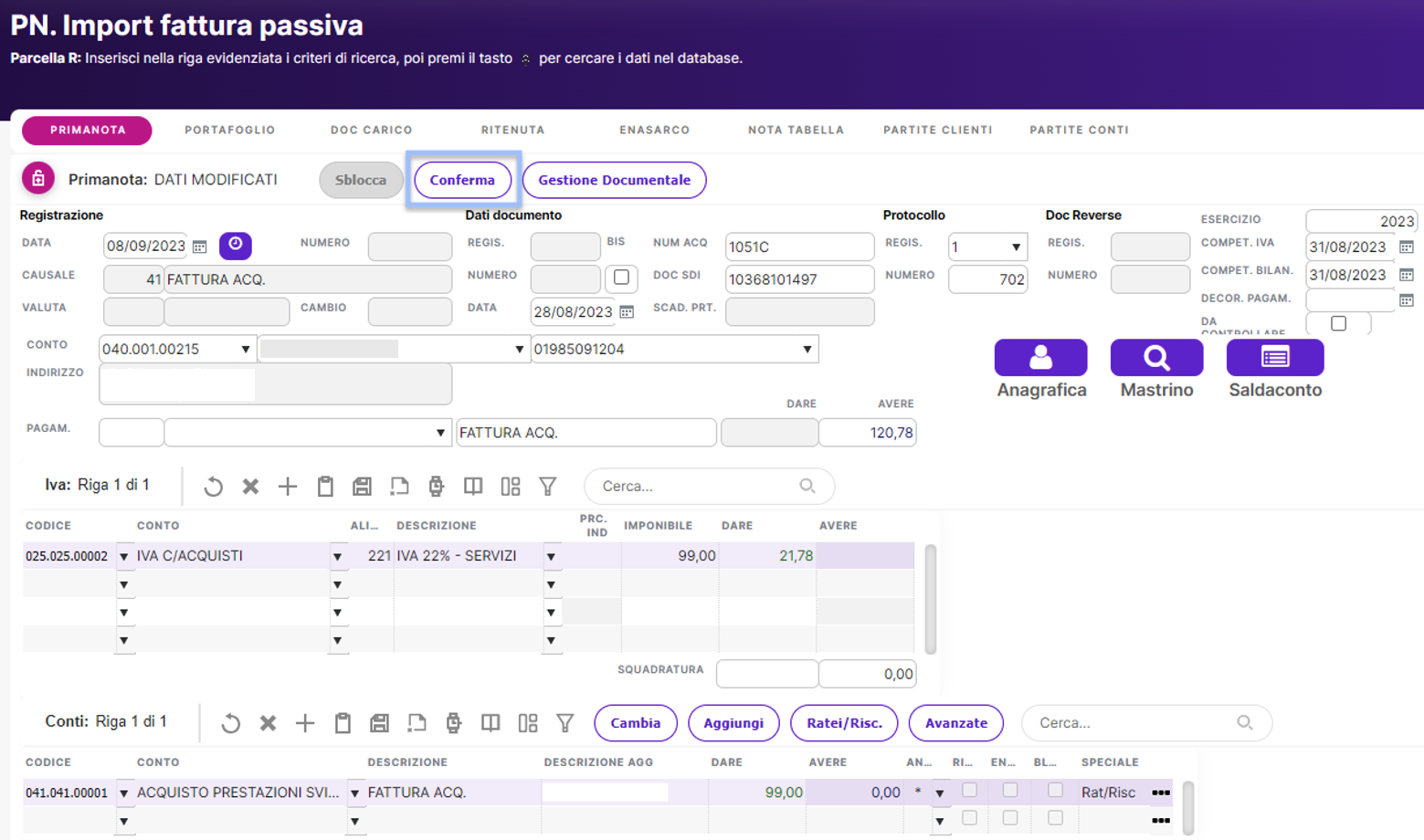Toggle the BIS checkbox in Dati documento
This screenshot has width=1424, height=840.
(621, 277)
